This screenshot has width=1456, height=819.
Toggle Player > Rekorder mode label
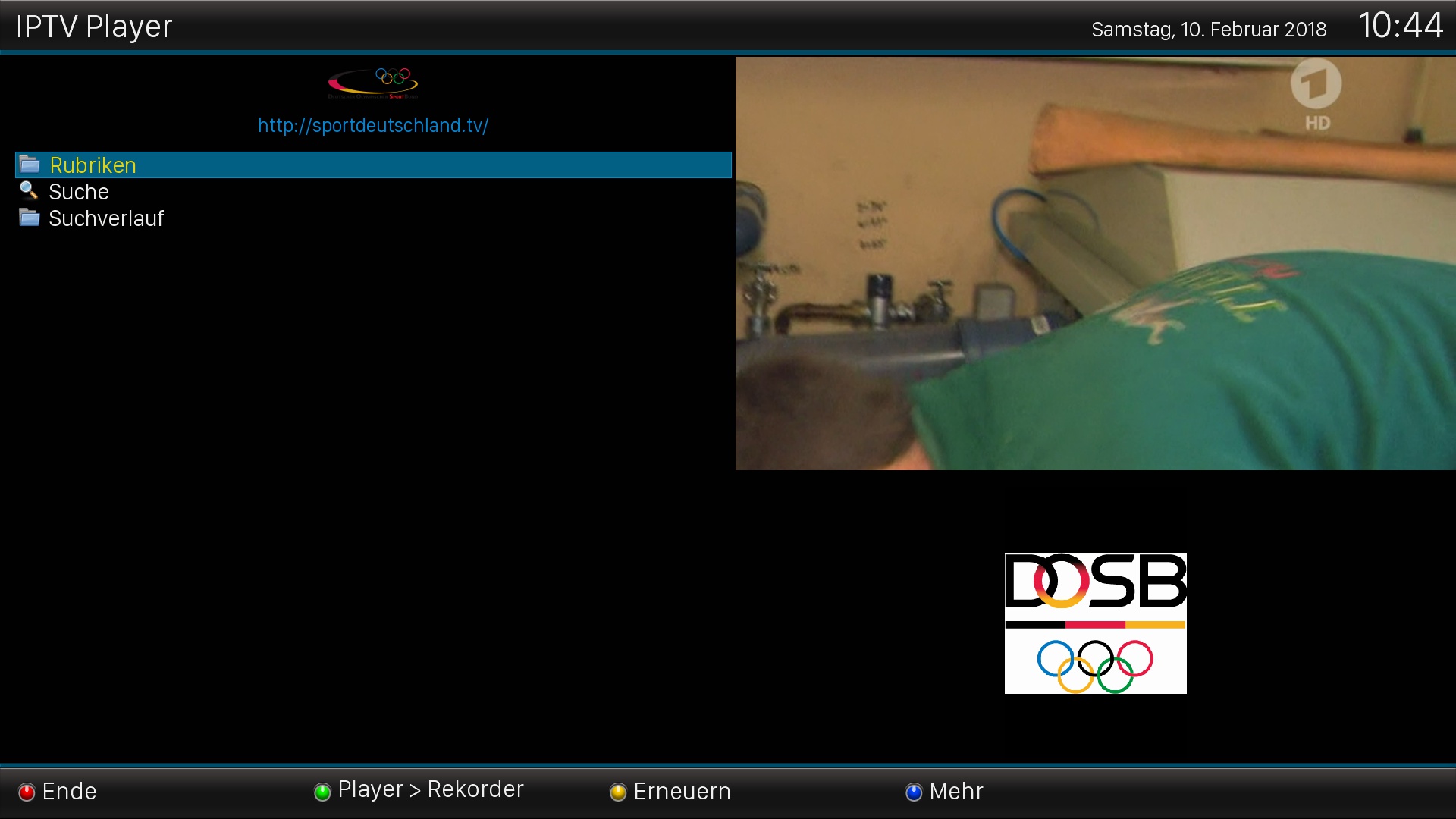point(430,789)
